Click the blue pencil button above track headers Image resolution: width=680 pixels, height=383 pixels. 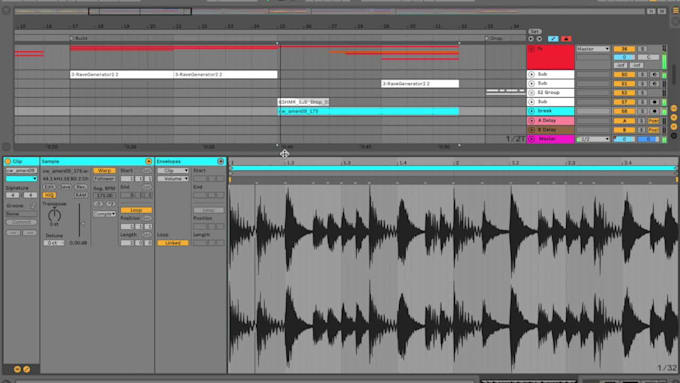coord(553,39)
